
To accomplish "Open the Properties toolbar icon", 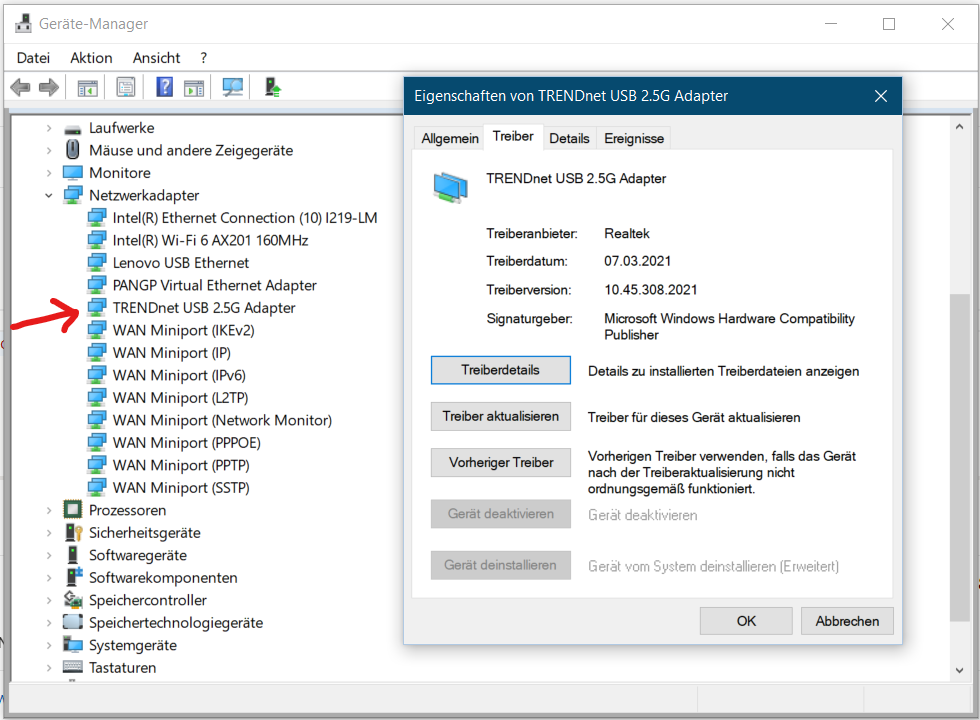I will pos(126,88).
